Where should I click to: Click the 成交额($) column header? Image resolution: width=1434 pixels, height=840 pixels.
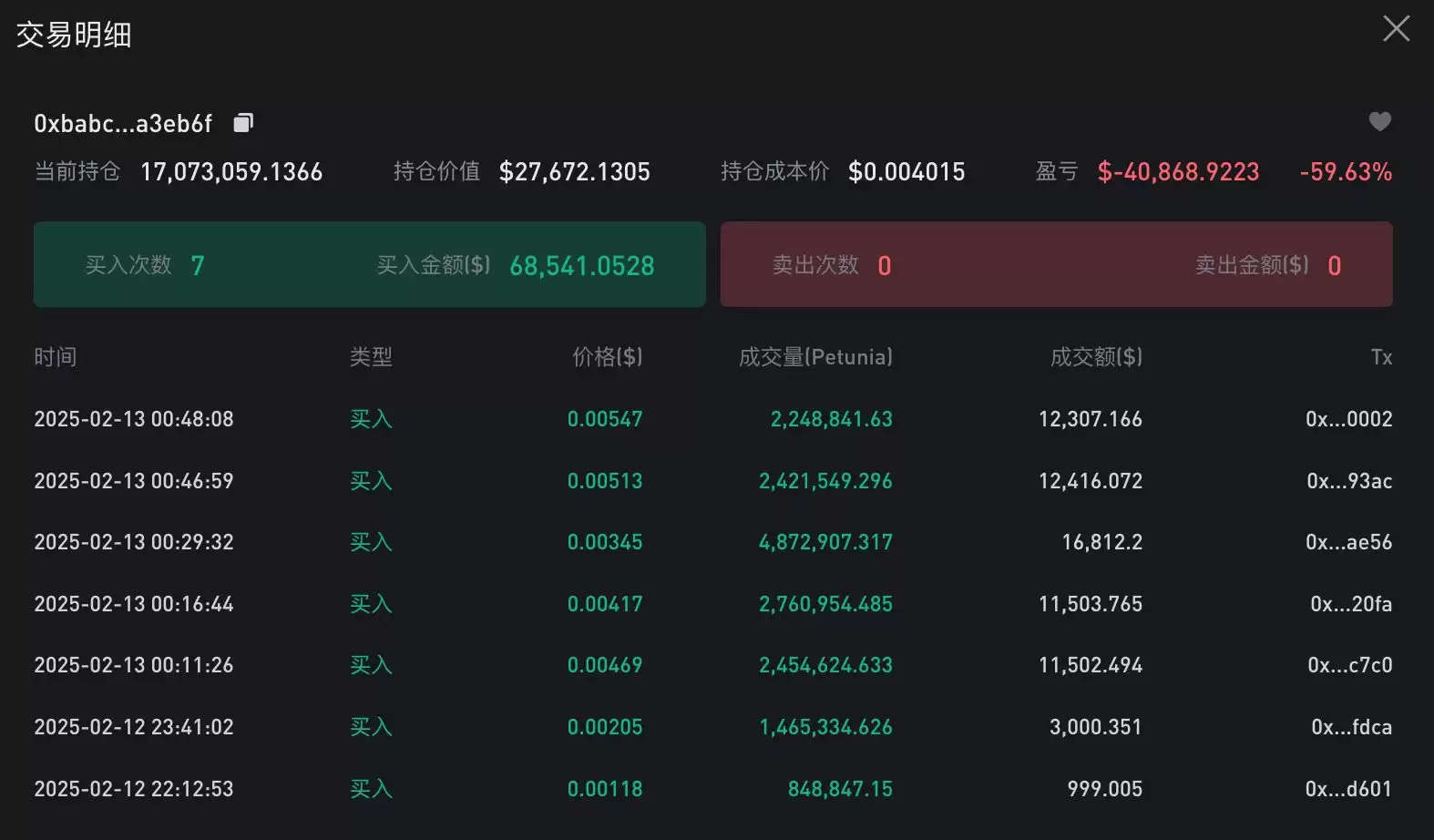(1096, 357)
